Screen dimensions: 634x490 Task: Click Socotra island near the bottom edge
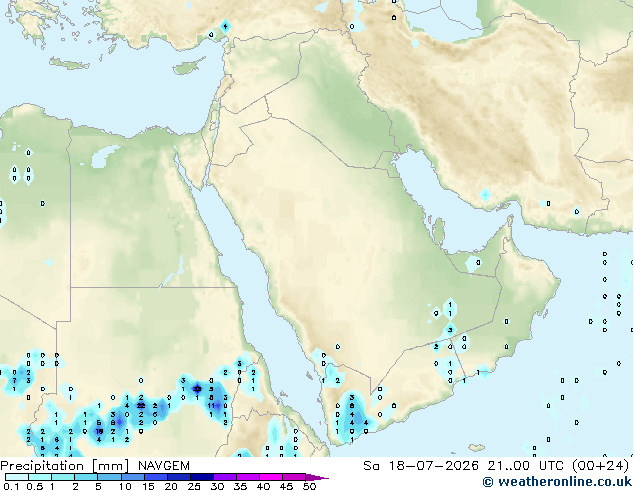tap(477, 448)
